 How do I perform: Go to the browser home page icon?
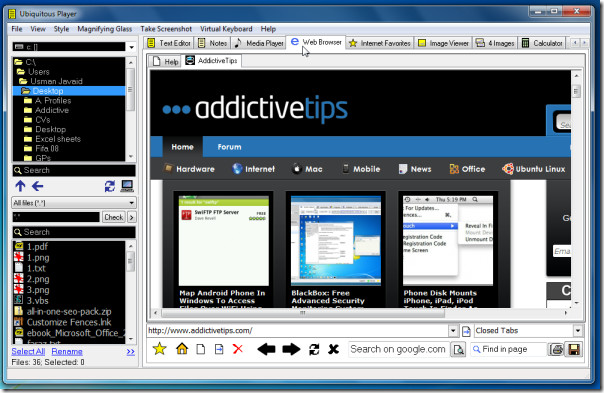[182, 349]
